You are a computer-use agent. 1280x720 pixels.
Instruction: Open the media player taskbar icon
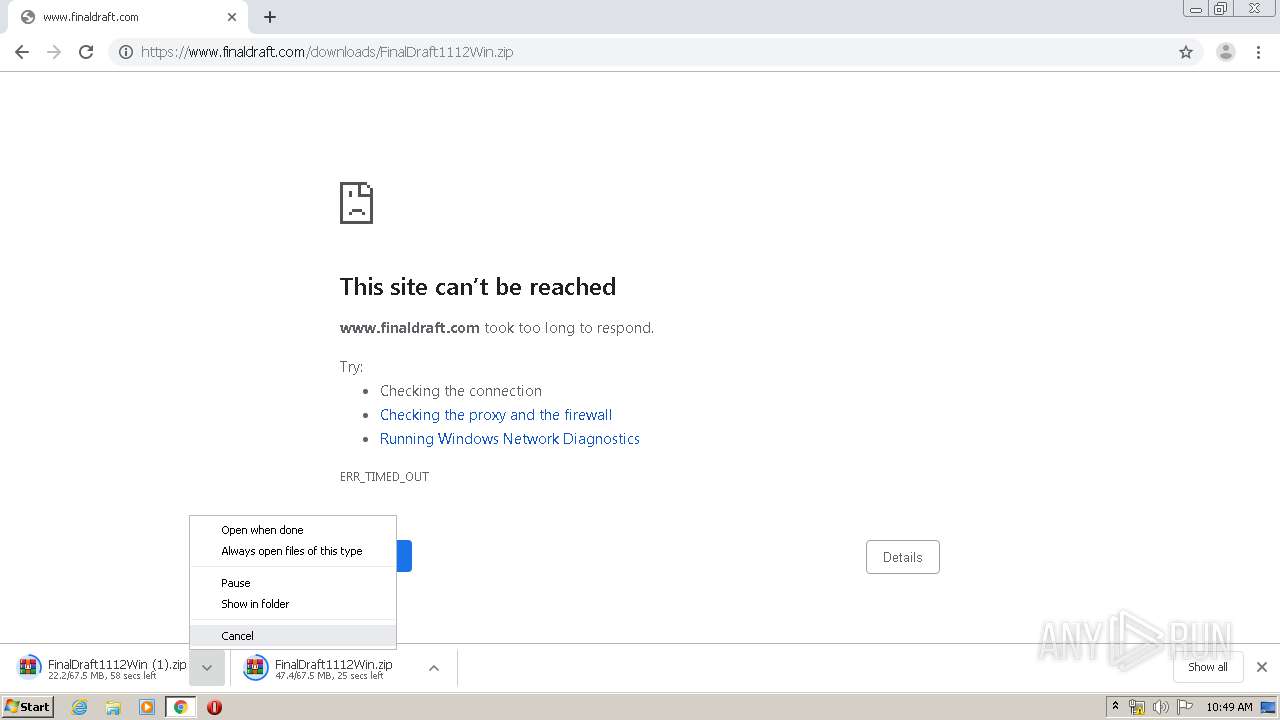pyautogui.click(x=147, y=707)
